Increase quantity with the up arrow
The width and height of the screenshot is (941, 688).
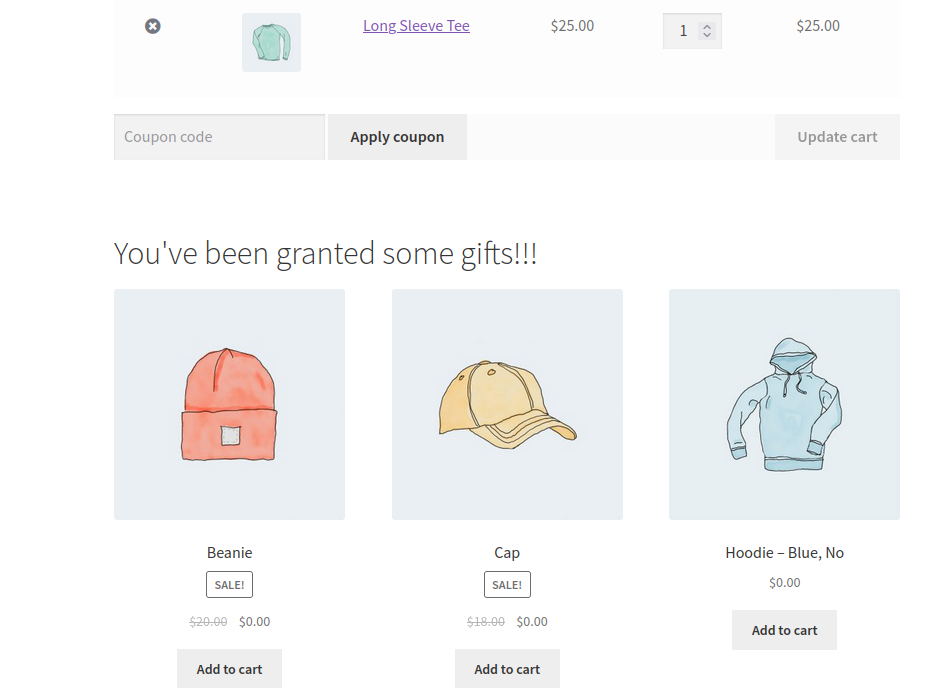tap(707, 26)
